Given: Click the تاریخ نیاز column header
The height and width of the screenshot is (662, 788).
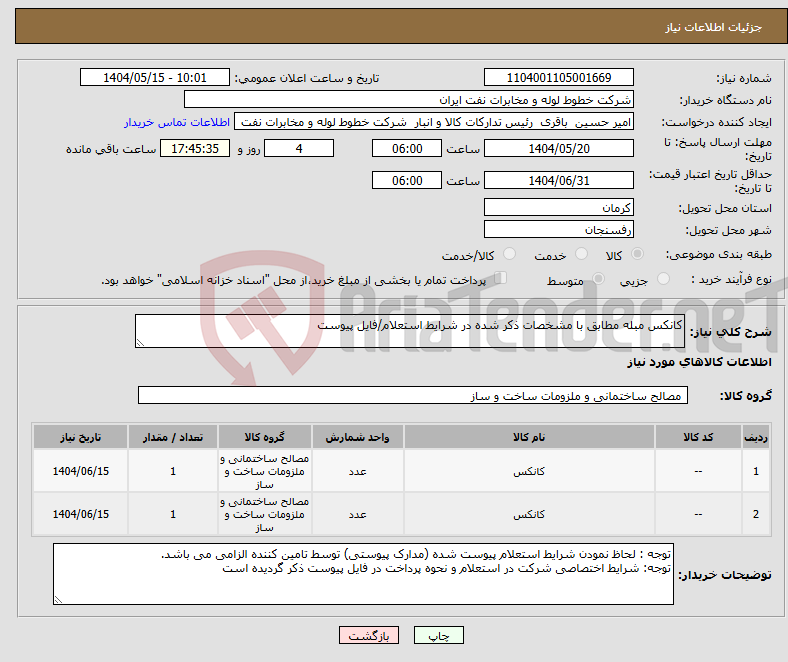Looking at the screenshot, I should (x=80, y=437).
